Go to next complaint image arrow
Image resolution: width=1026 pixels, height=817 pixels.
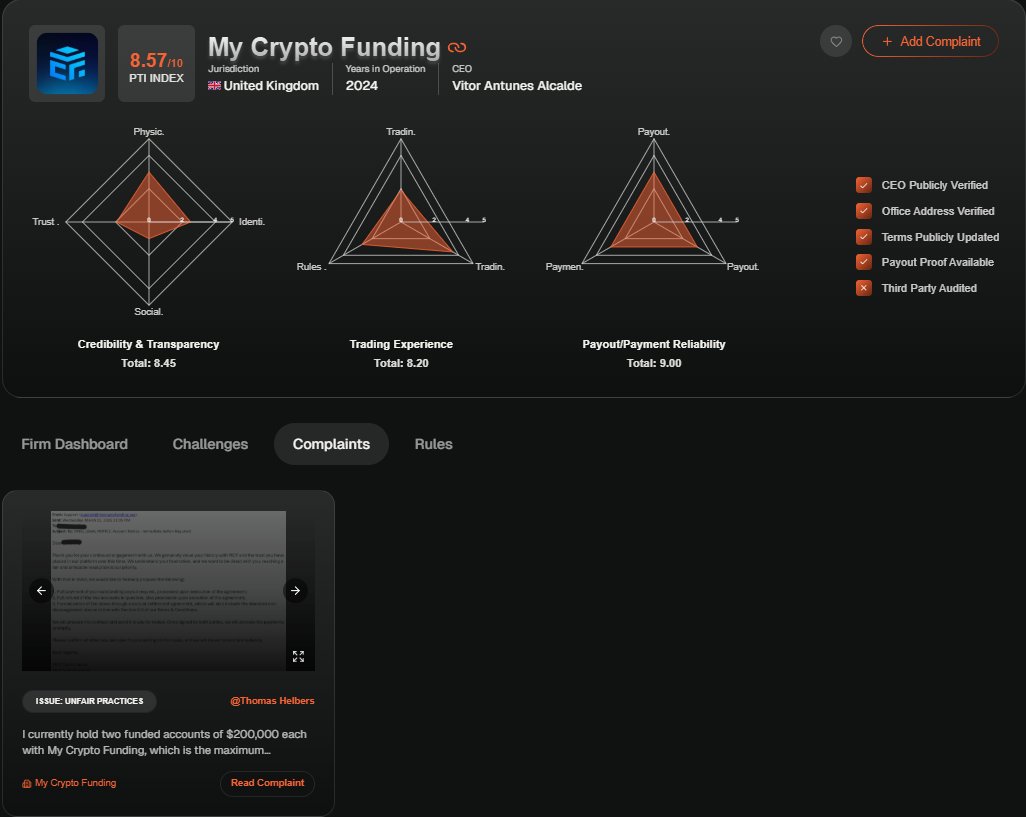coord(295,591)
